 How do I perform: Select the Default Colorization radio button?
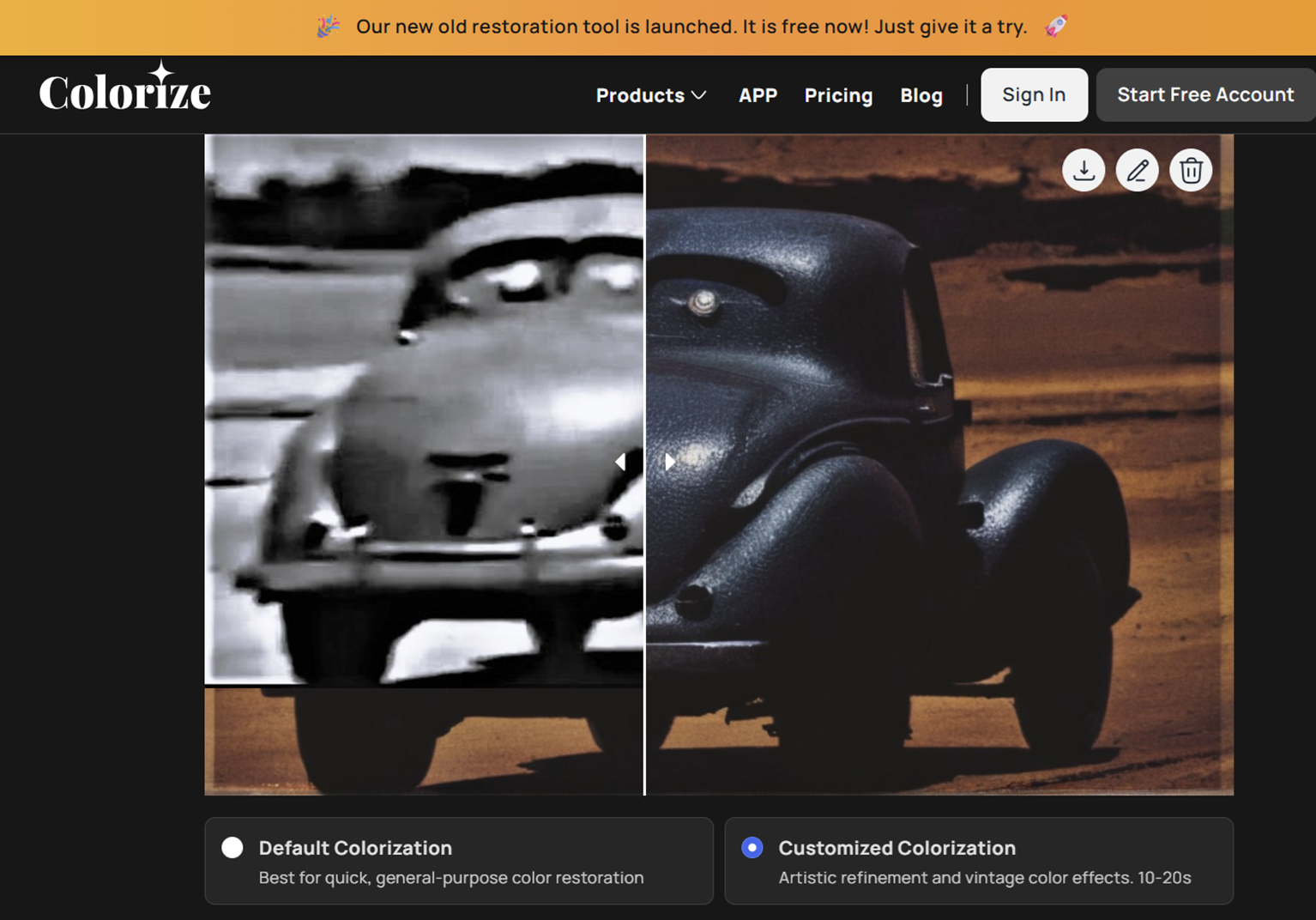232,847
